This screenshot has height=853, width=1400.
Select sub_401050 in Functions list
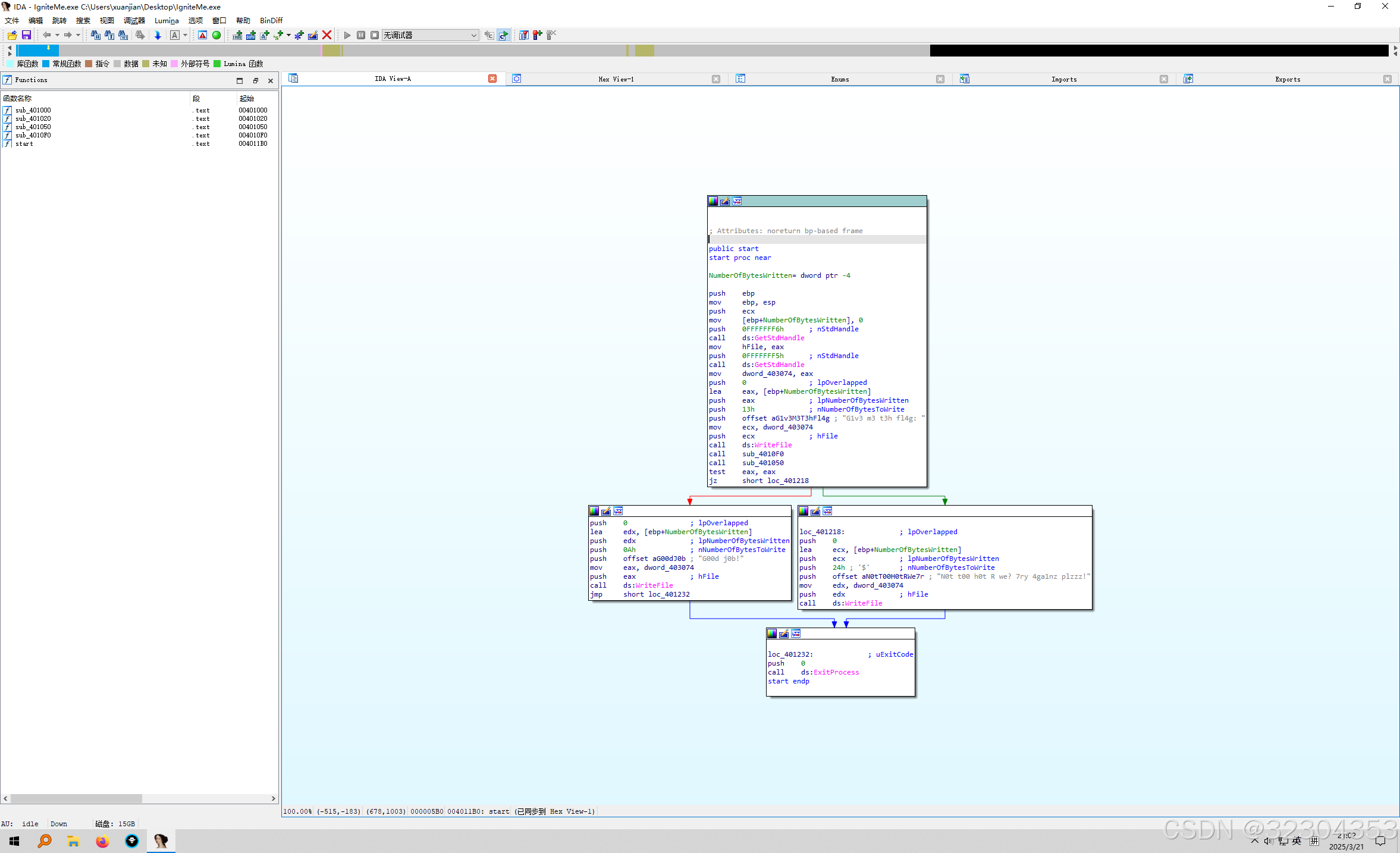point(33,127)
